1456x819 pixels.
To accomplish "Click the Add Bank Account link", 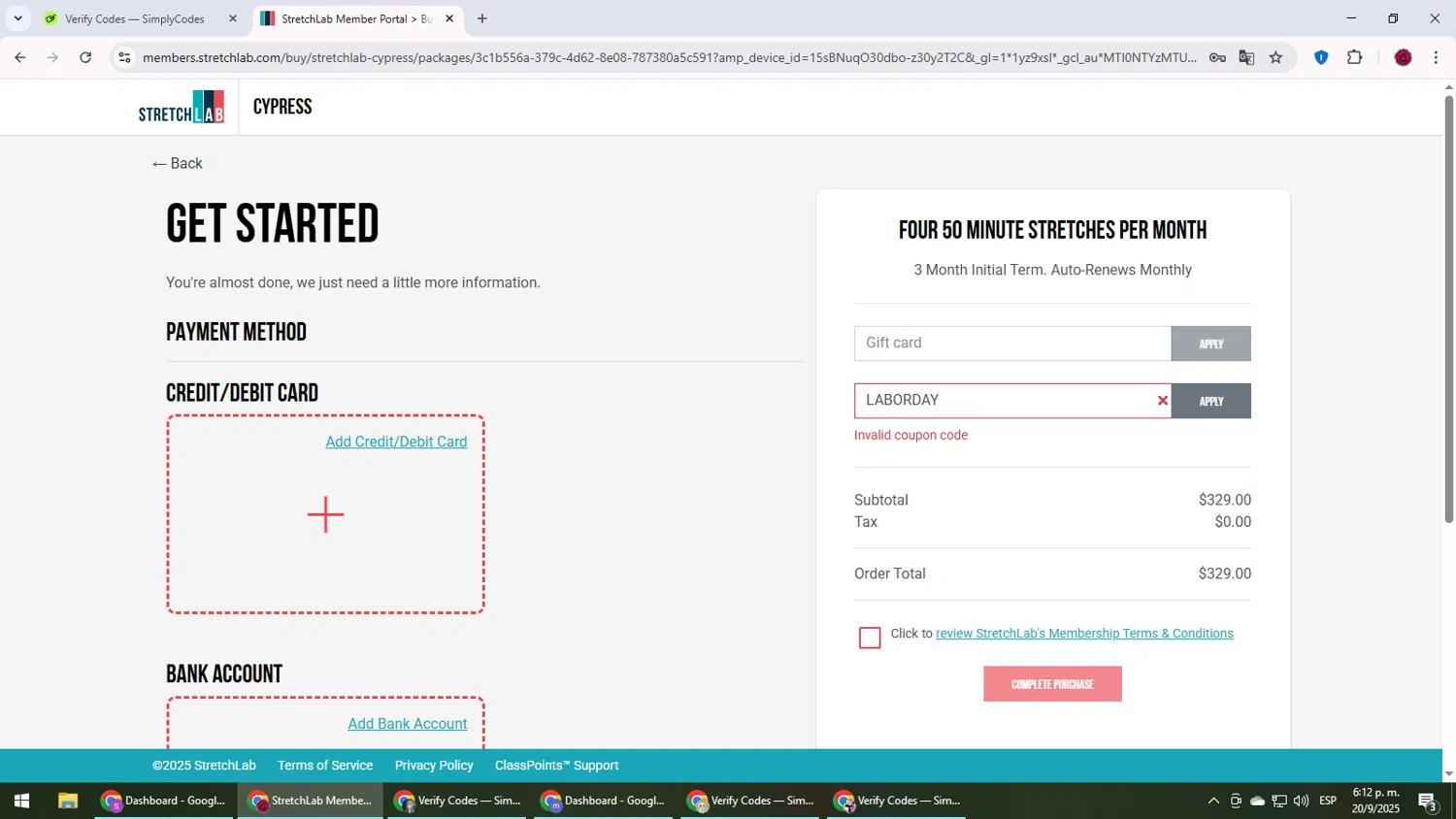I will [408, 724].
